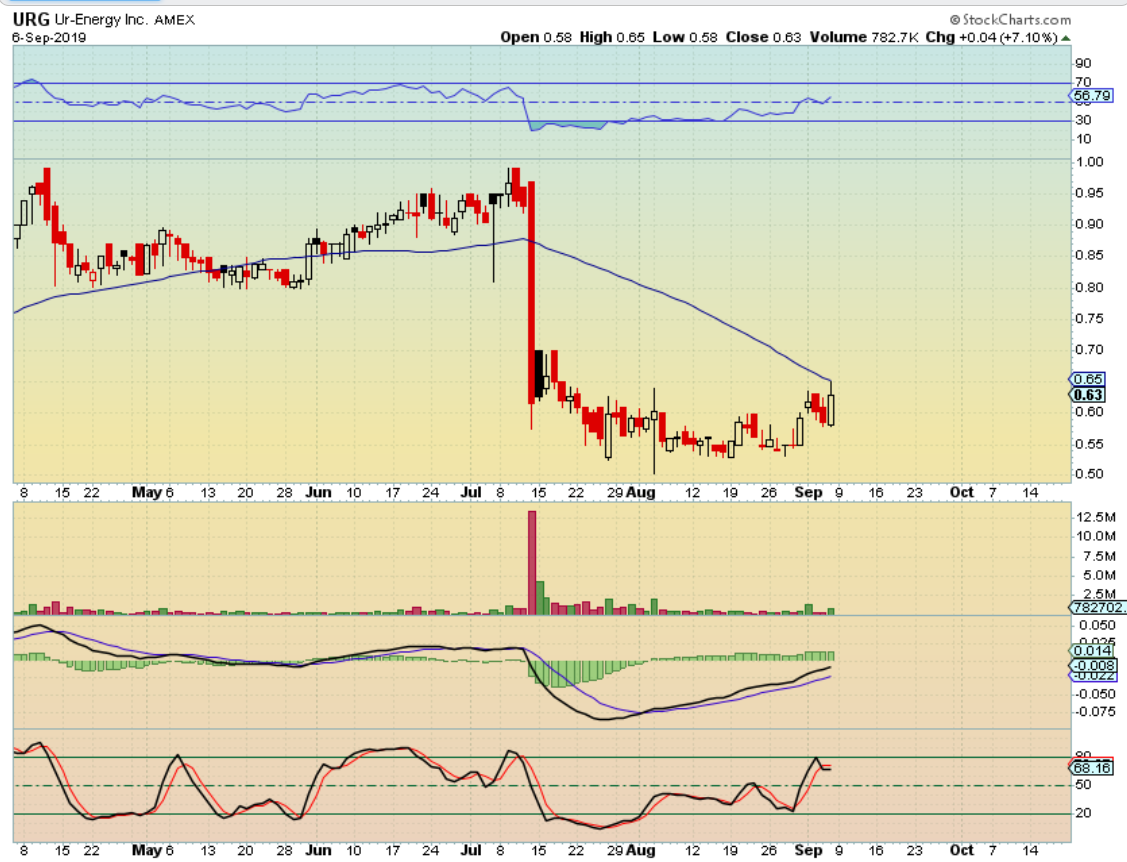
Task: Click the AMEX exchange label
Action: click(175, 20)
